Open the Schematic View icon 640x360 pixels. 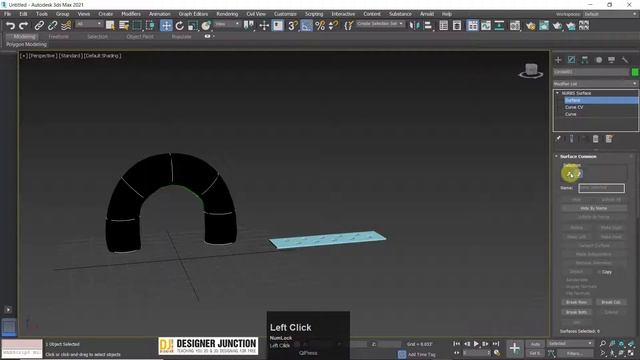pos(499,26)
